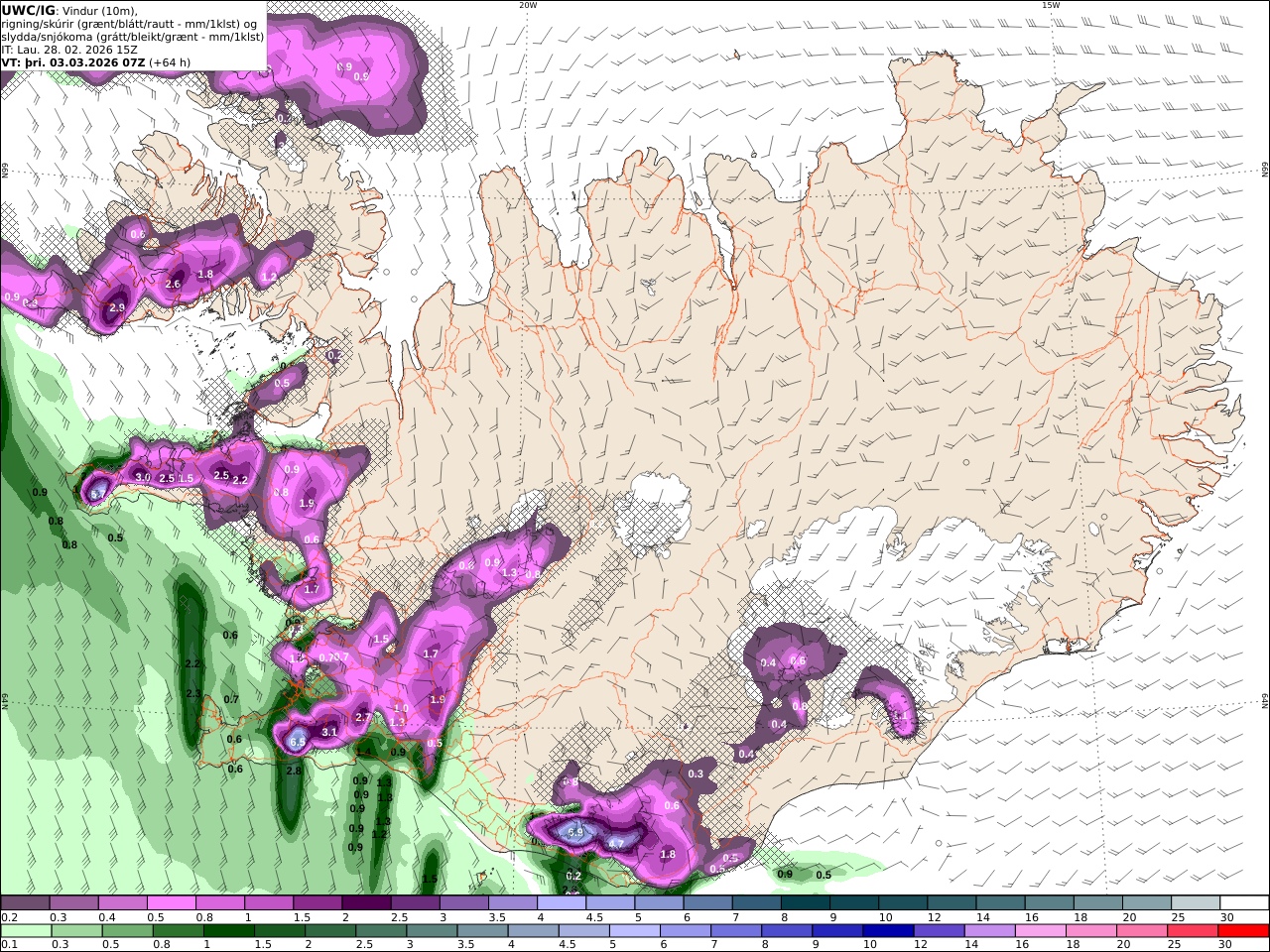Click the 2.7 snowfall value on the map
The height and width of the screenshot is (952, 1270).
[362, 717]
